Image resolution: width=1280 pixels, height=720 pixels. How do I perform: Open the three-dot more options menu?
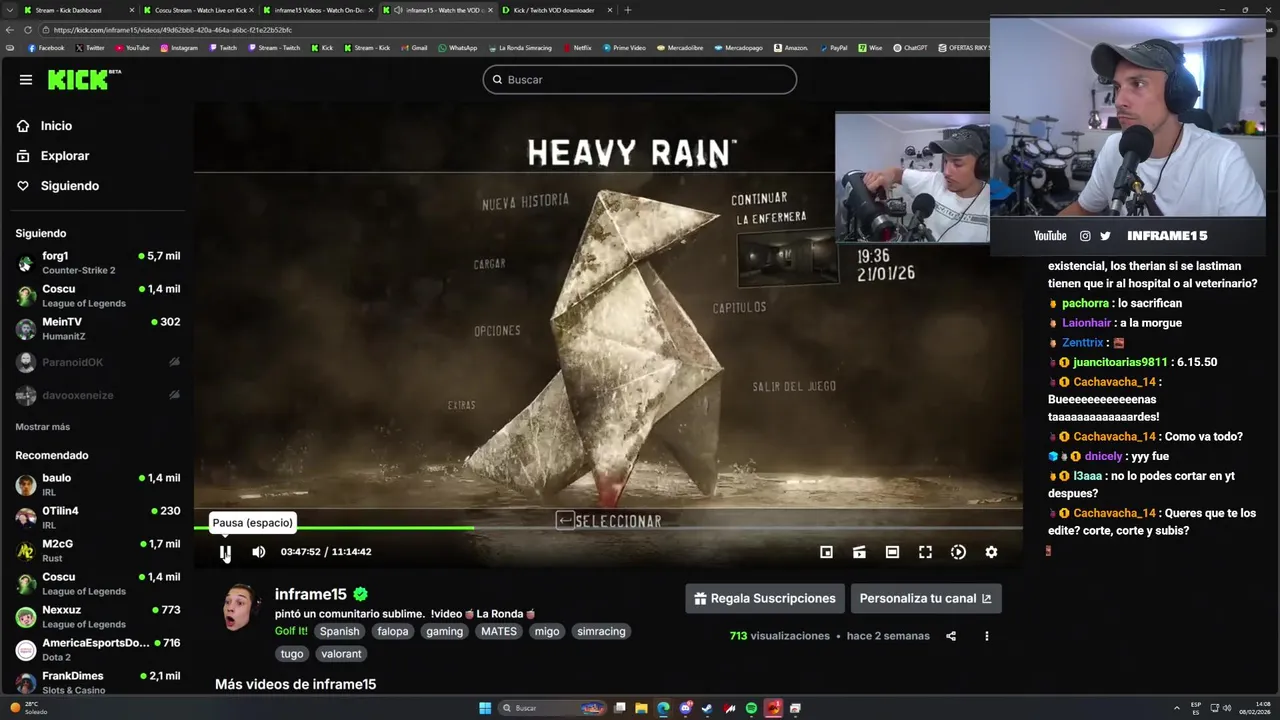point(987,636)
